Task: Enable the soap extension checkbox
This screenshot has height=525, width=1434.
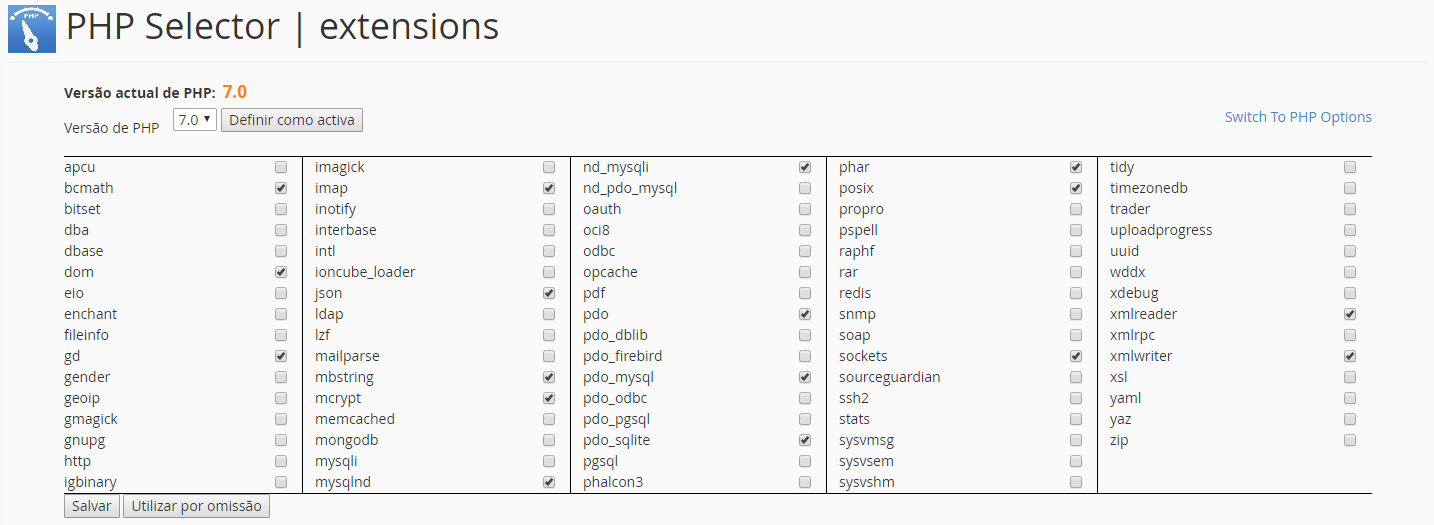Action: [1076, 335]
